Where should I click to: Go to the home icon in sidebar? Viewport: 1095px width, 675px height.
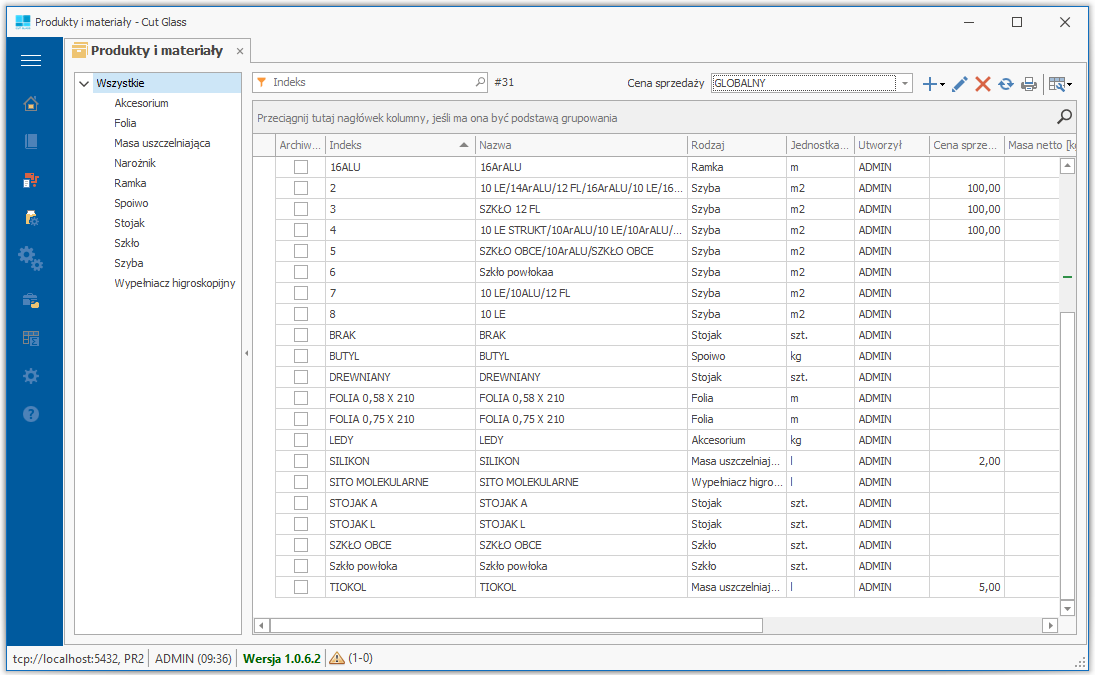tap(31, 104)
